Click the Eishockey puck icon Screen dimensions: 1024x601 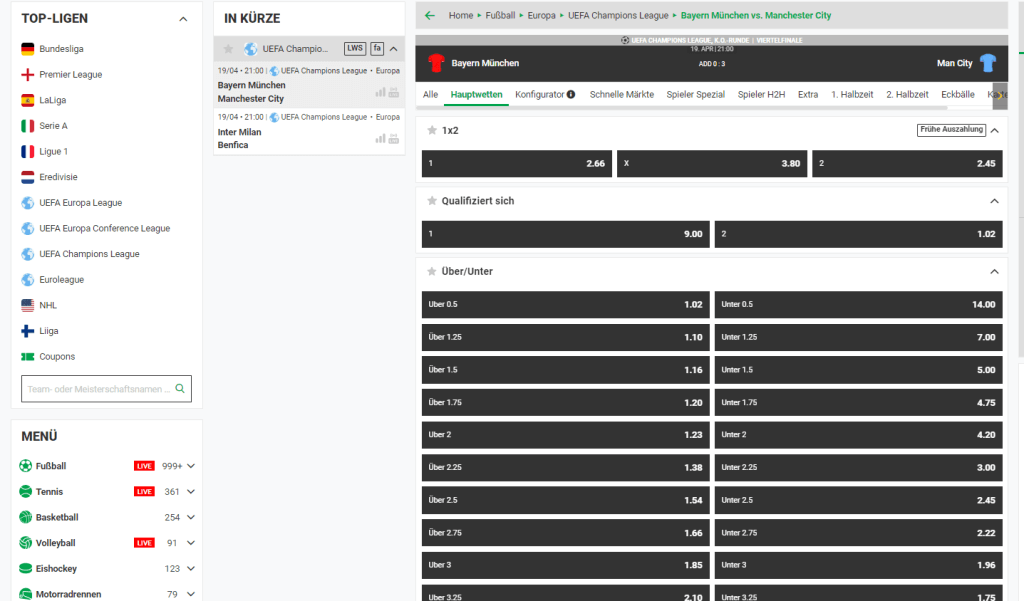[25, 568]
